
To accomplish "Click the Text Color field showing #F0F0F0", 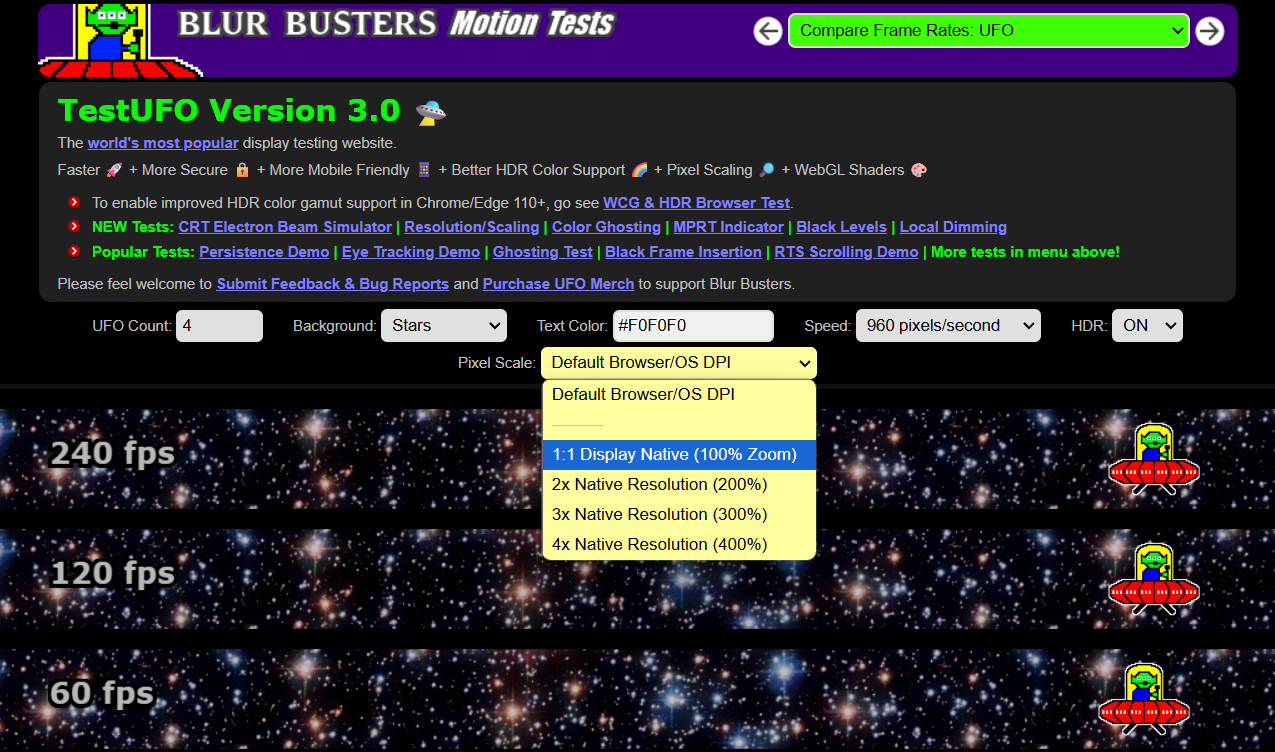I will click(x=693, y=326).
